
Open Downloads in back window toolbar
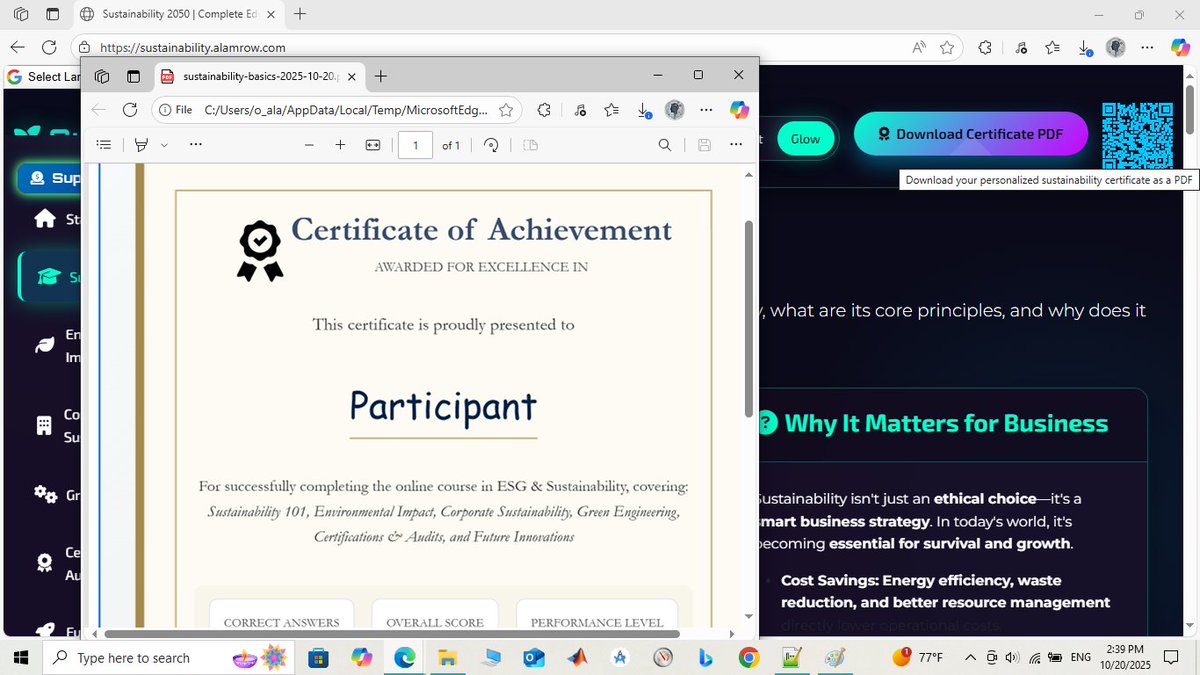(x=1085, y=47)
